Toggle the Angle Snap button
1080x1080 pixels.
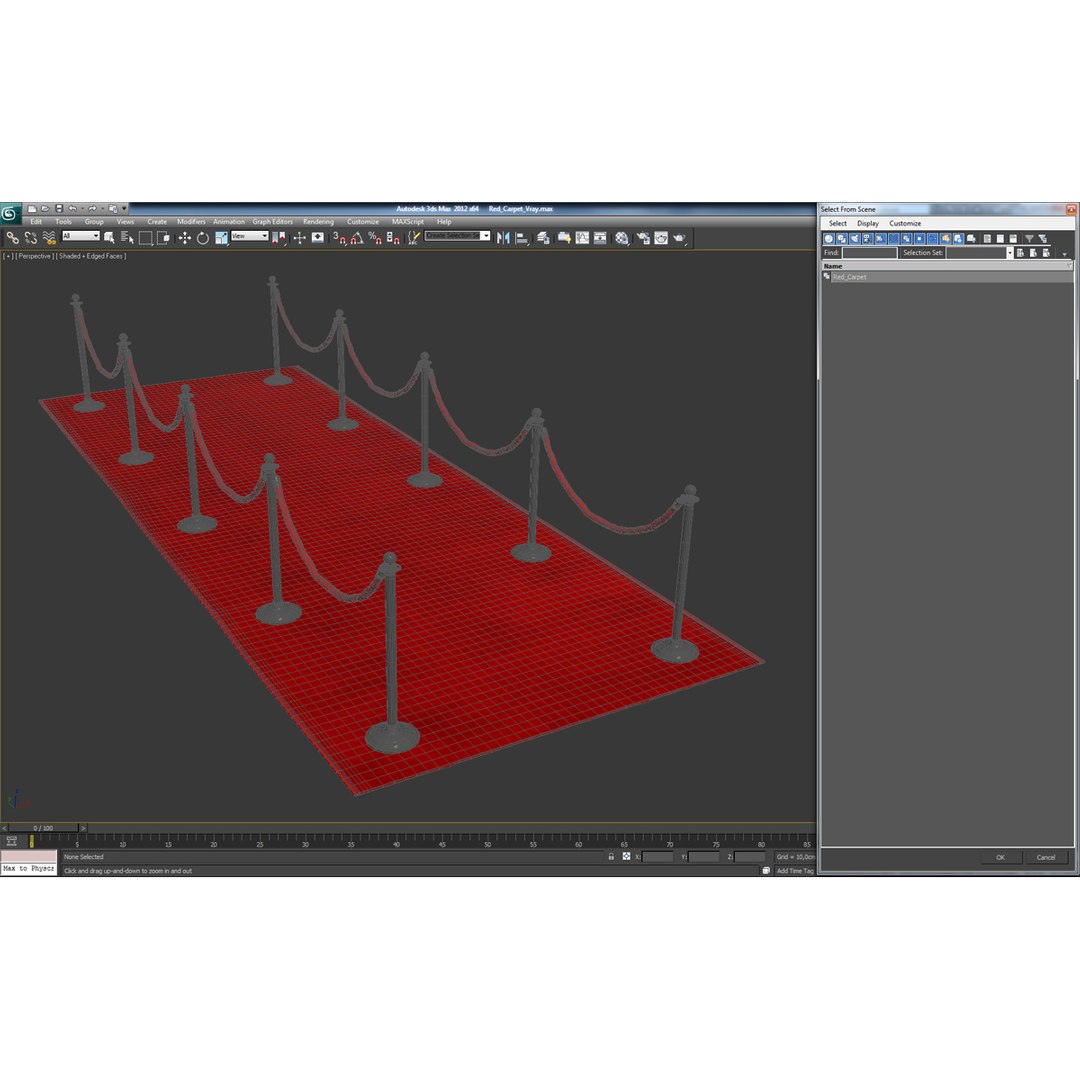click(357, 238)
